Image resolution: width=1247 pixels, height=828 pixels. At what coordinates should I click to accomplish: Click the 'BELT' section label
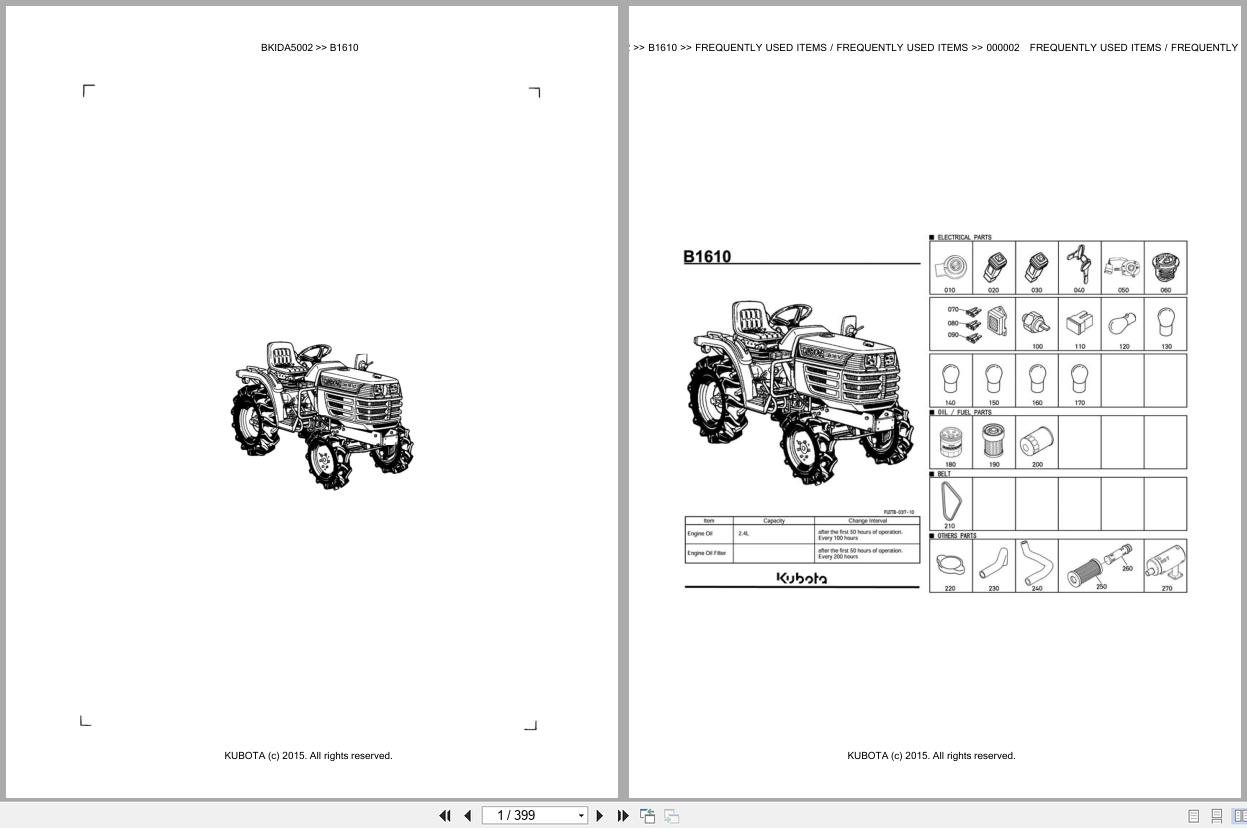[944, 474]
